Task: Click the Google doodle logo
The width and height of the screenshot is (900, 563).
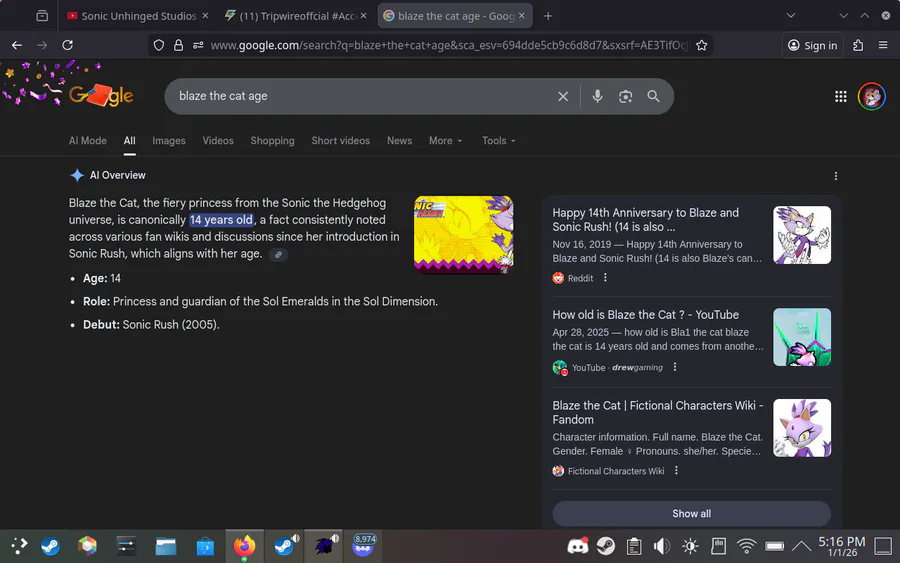Action: click(101, 95)
